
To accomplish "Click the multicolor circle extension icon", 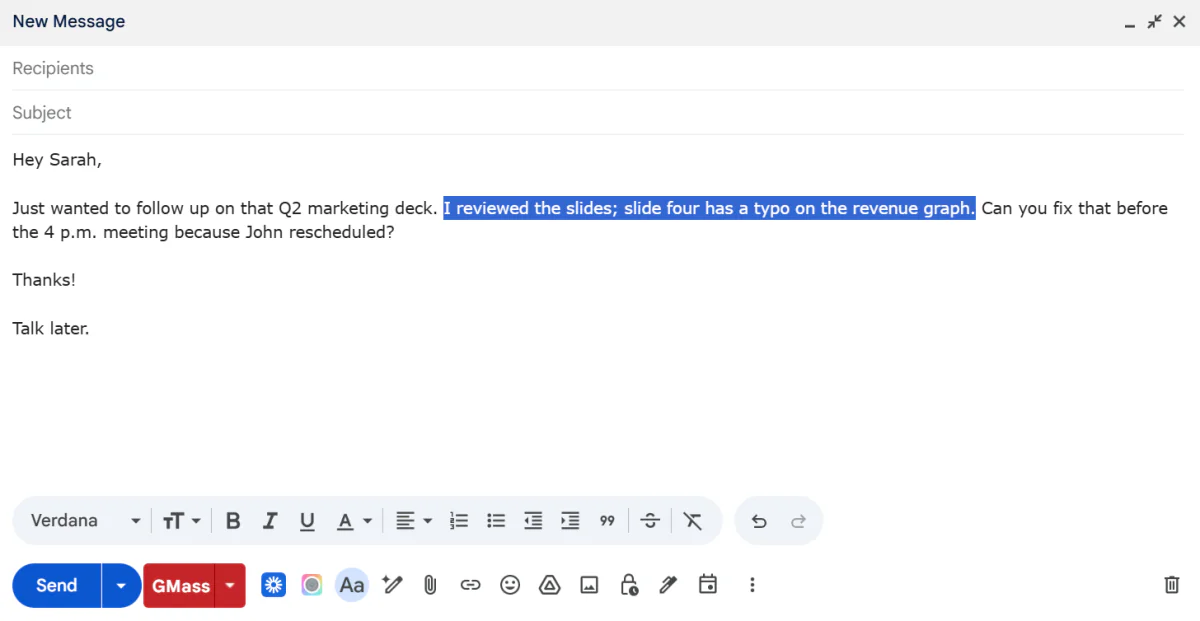I will click(312, 585).
